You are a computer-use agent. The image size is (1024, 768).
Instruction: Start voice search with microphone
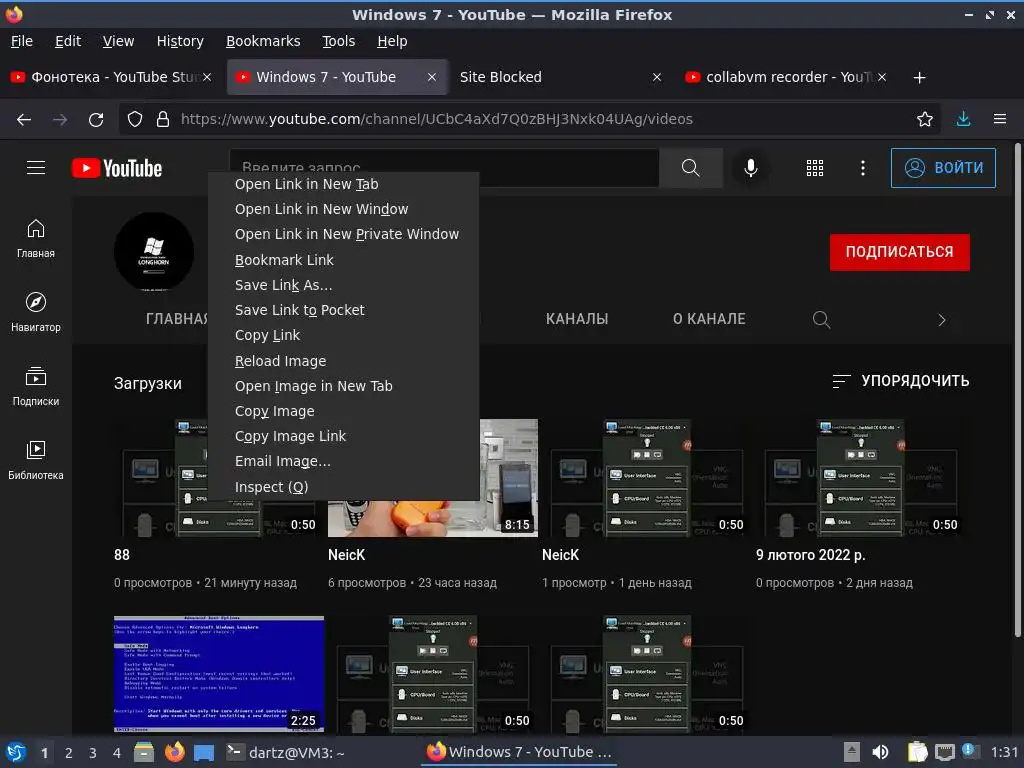pos(751,168)
